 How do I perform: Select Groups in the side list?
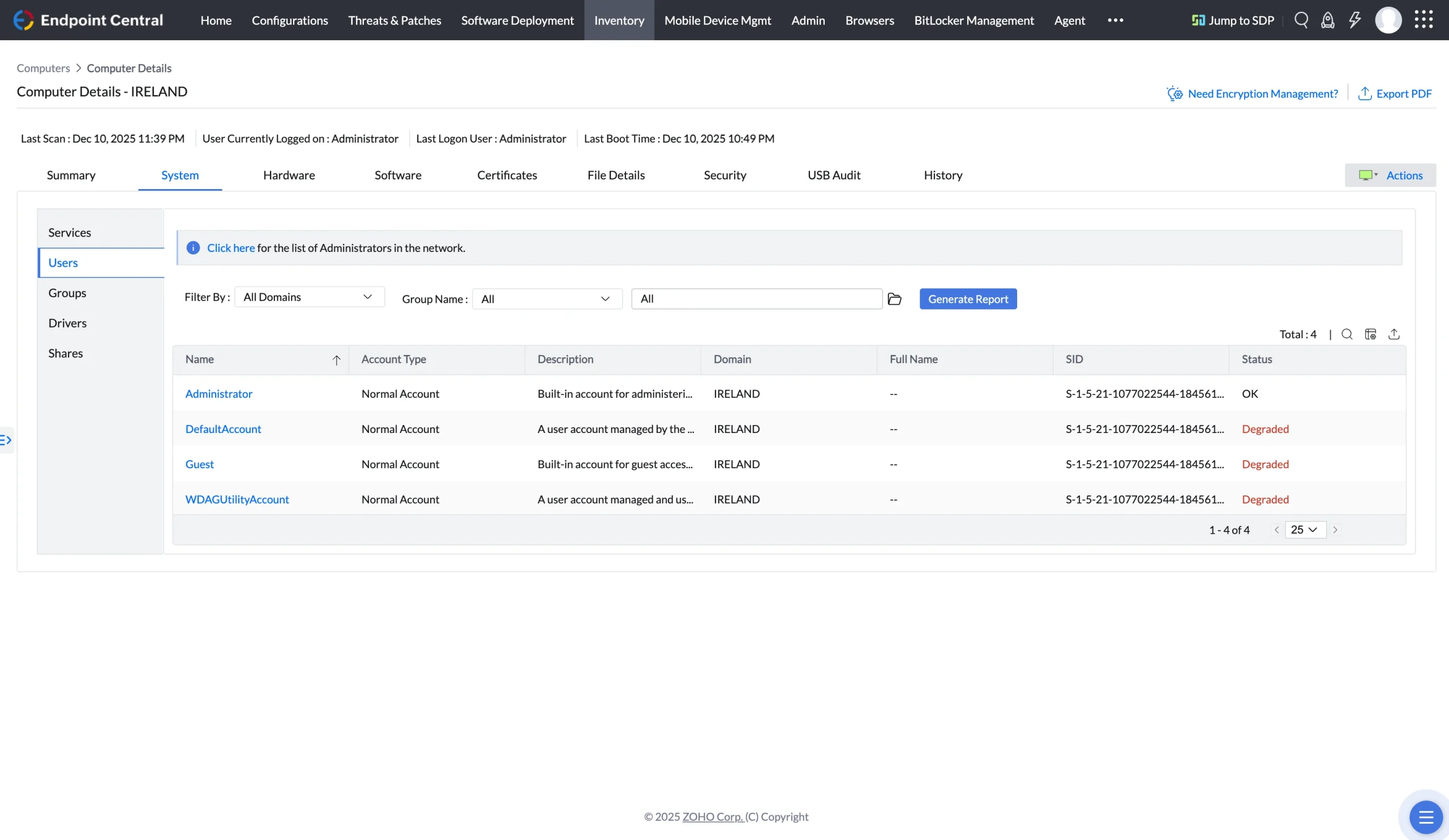pos(101,293)
